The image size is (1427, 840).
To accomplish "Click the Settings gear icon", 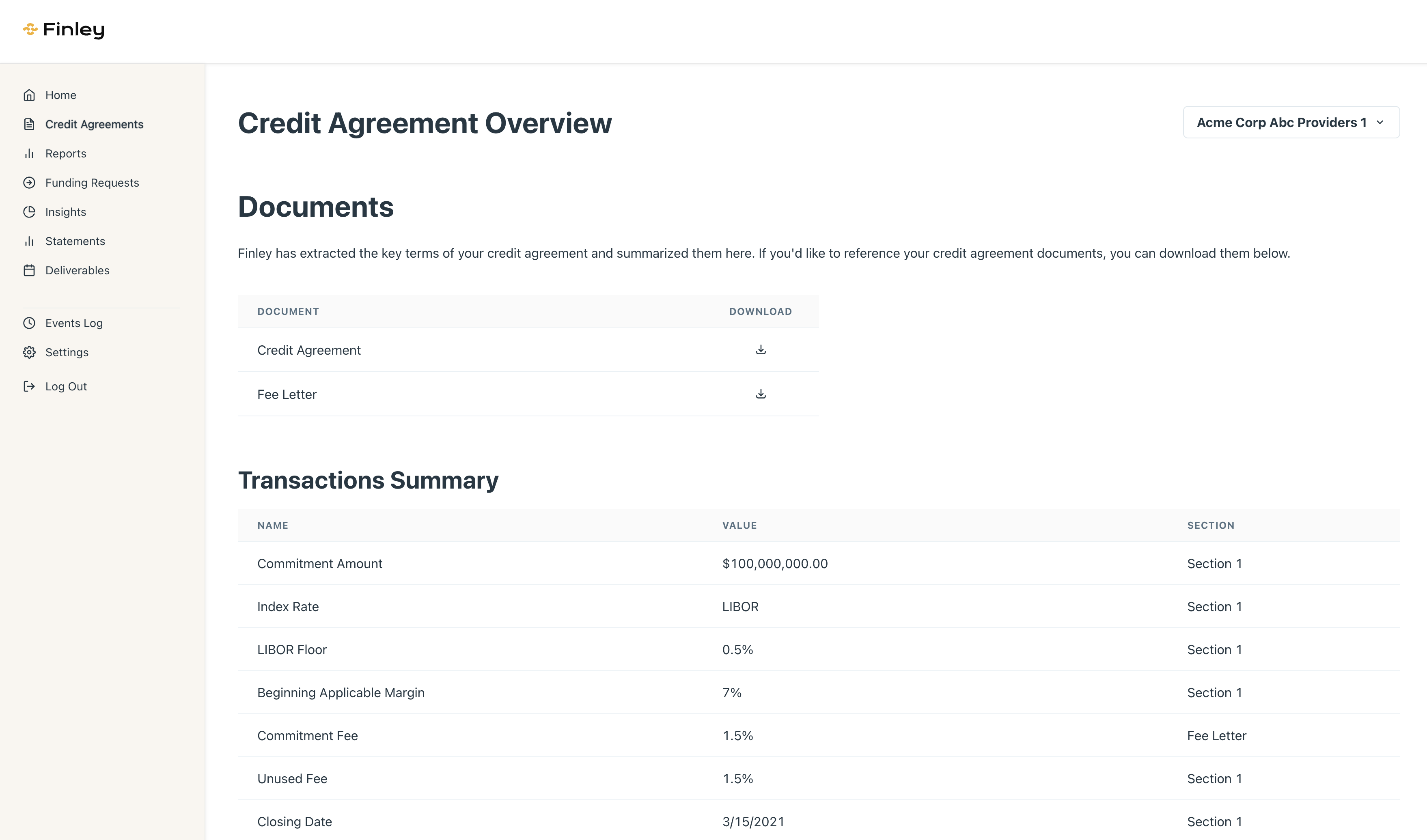I will (x=30, y=353).
